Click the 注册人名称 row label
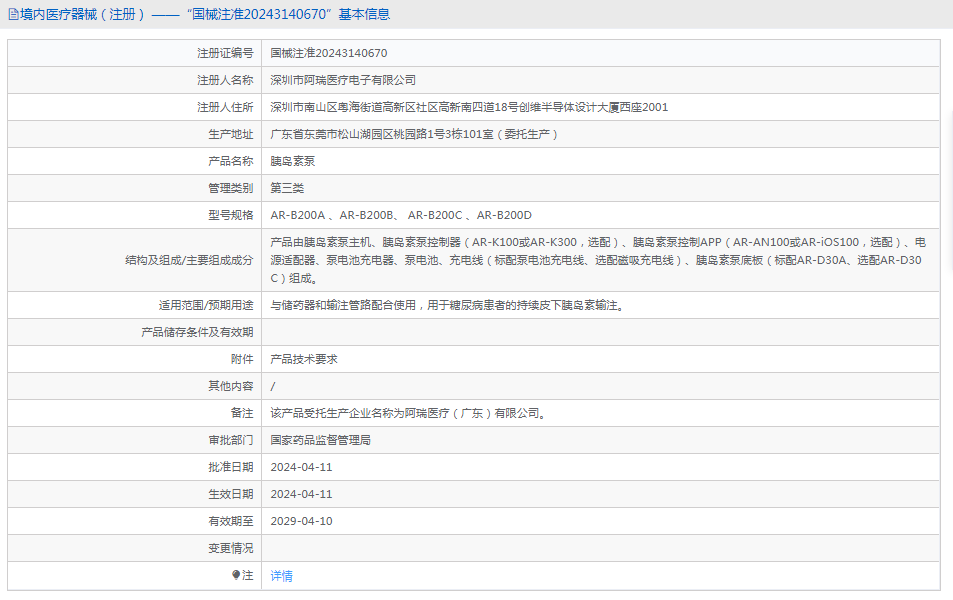Screen dimensions: 953x600 click(x=225, y=80)
